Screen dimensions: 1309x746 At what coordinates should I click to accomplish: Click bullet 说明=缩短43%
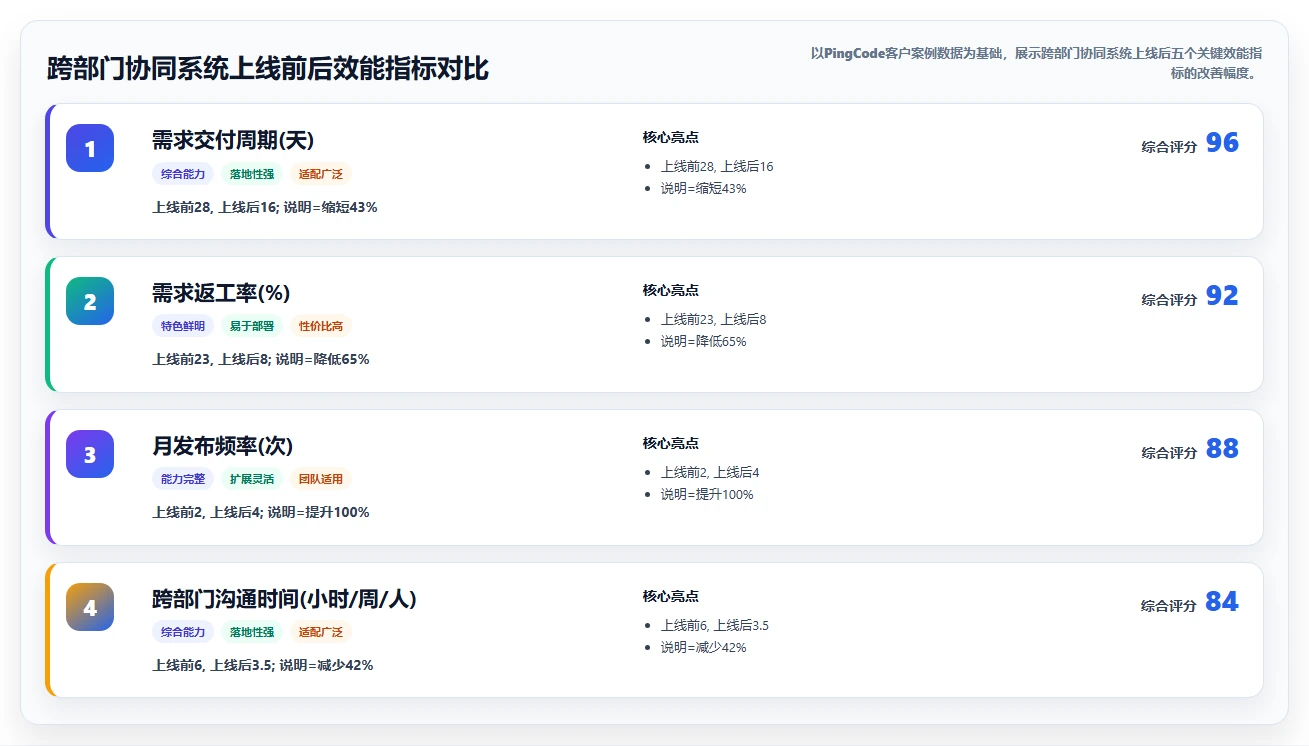pos(703,188)
